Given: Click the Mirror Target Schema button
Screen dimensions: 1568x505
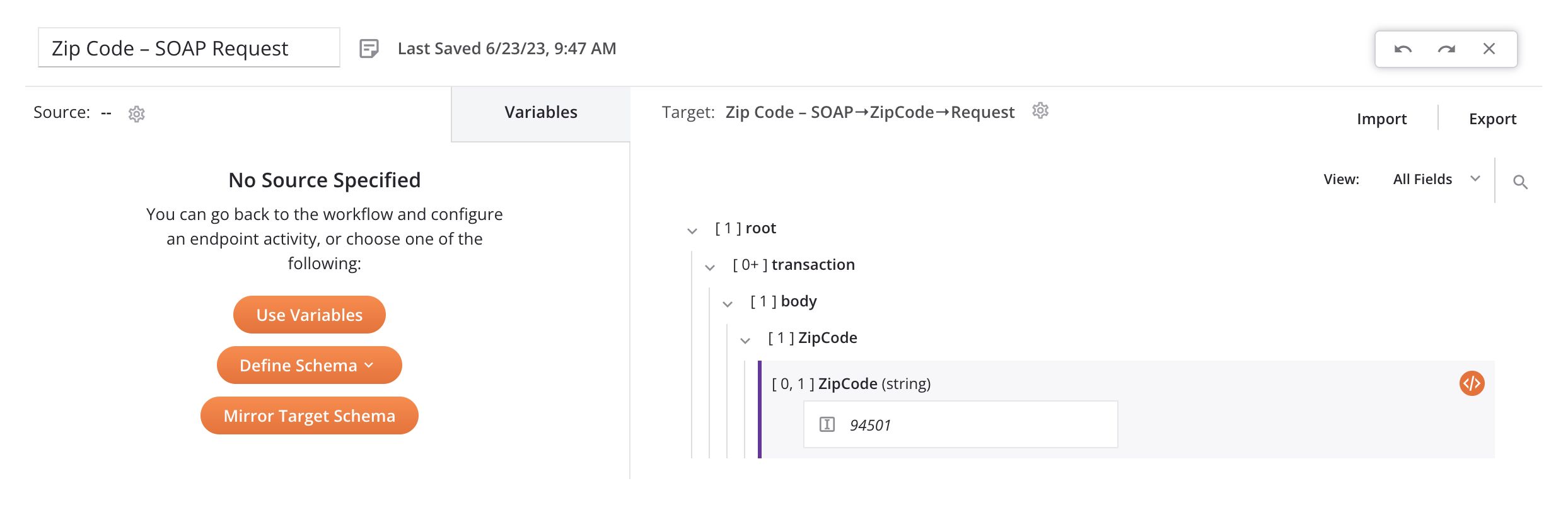Looking at the screenshot, I should (309, 415).
